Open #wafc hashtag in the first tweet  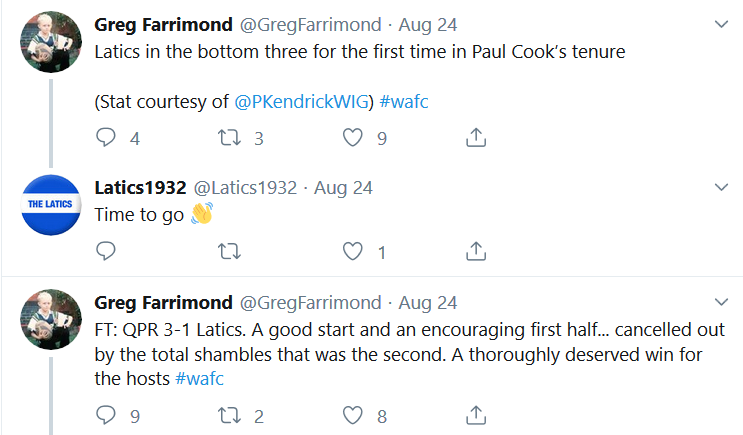[406, 101]
